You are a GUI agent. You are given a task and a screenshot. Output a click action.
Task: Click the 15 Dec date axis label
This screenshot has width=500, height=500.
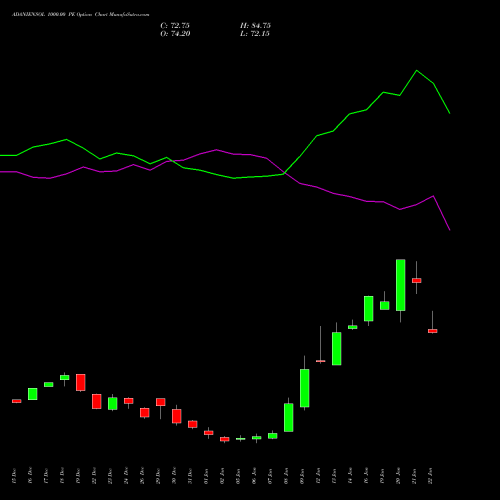(x=14, y=476)
